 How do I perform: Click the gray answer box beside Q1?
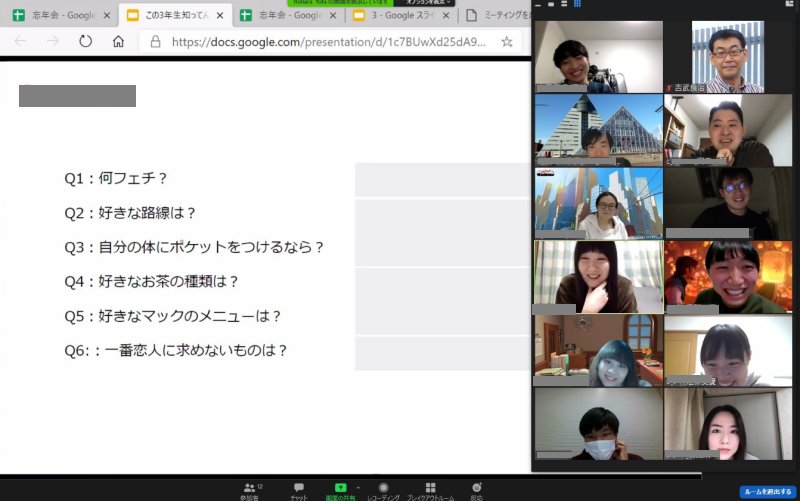[443, 180]
